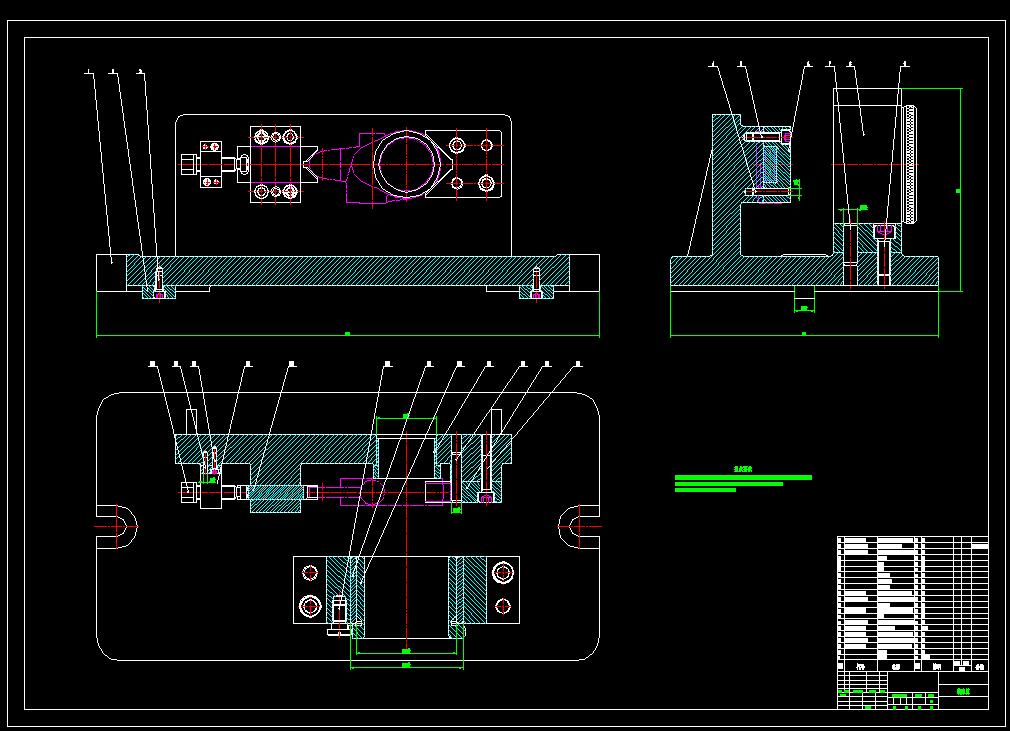Select the vertical height dimension beside the side view
1010x731 pixels.
coord(960,190)
